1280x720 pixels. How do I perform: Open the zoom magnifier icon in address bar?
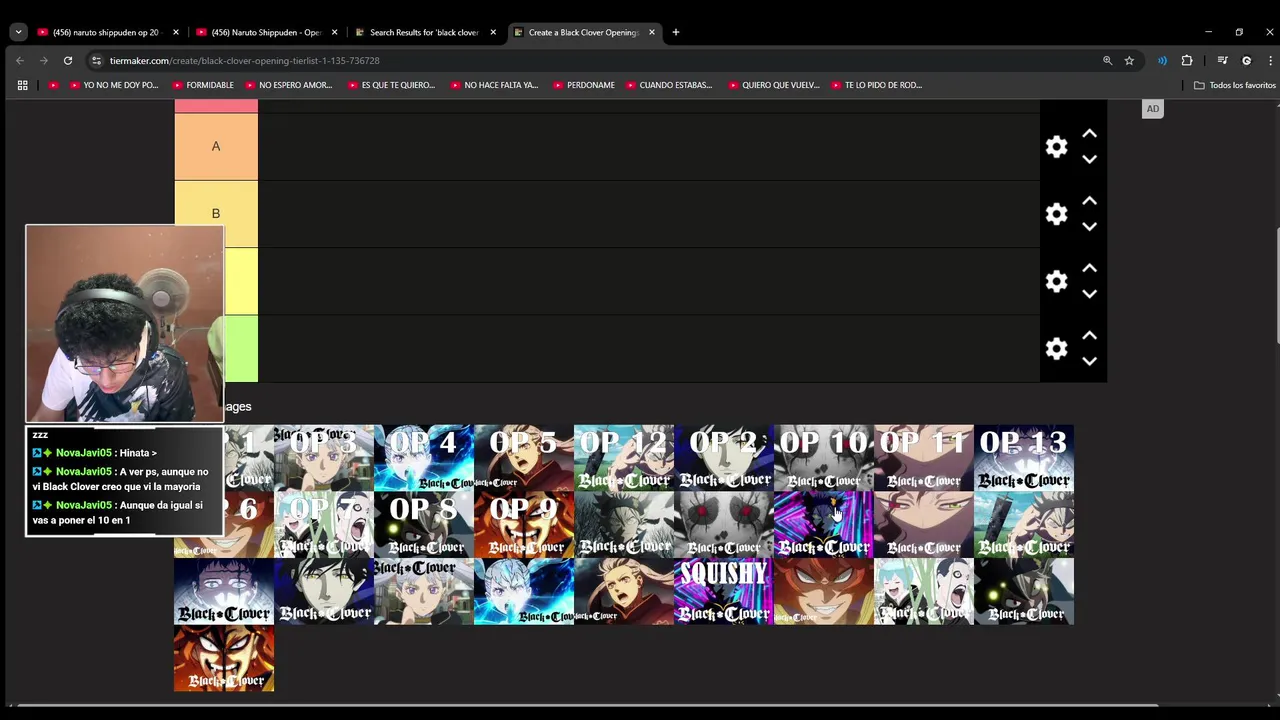1107,60
